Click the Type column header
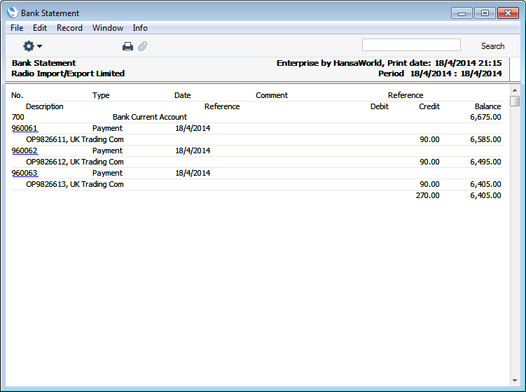The height and width of the screenshot is (392, 526). point(101,95)
